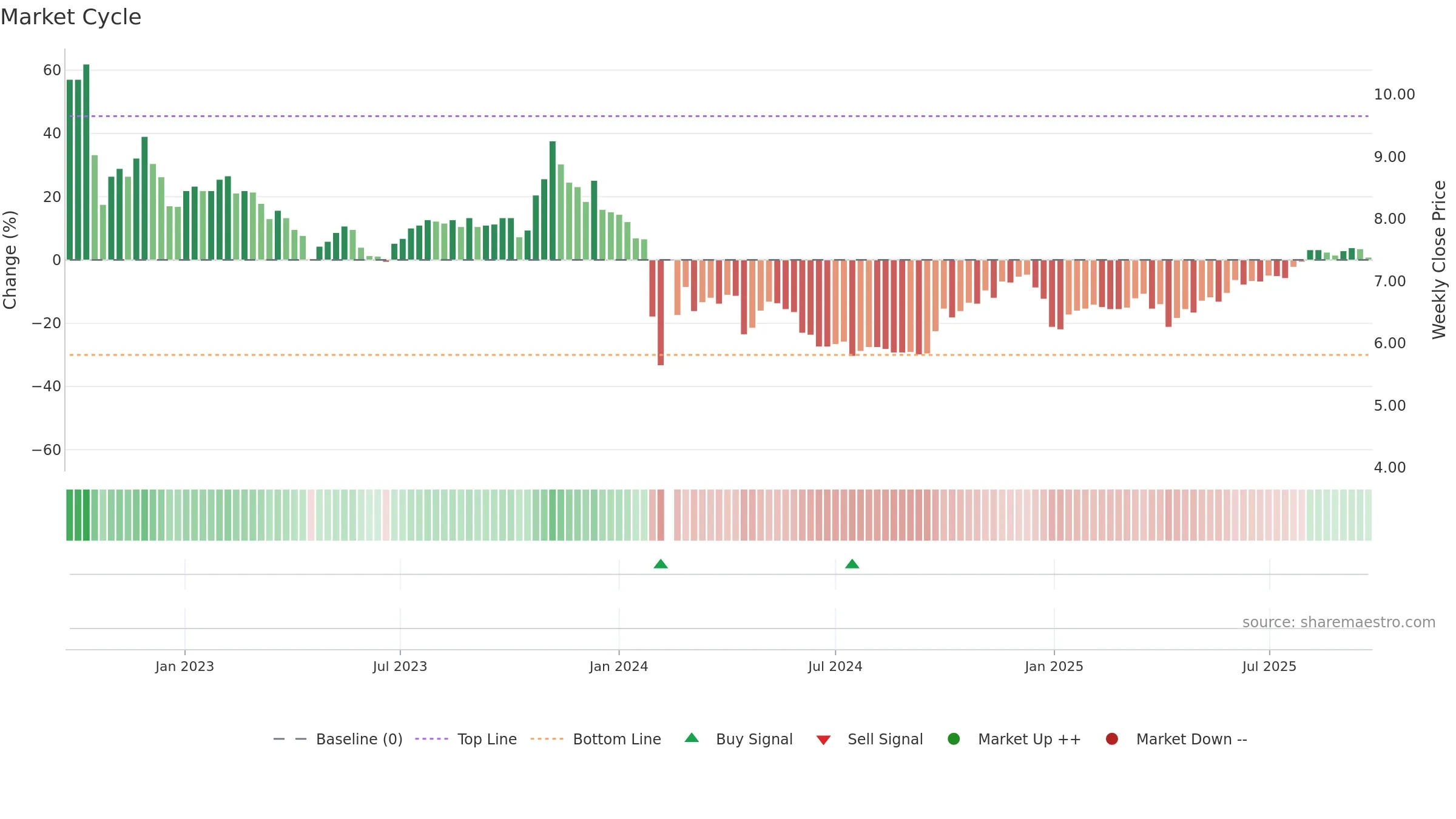Click the purple dotted top line
Image resolution: width=1456 pixels, height=819 pixels.
point(719,116)
